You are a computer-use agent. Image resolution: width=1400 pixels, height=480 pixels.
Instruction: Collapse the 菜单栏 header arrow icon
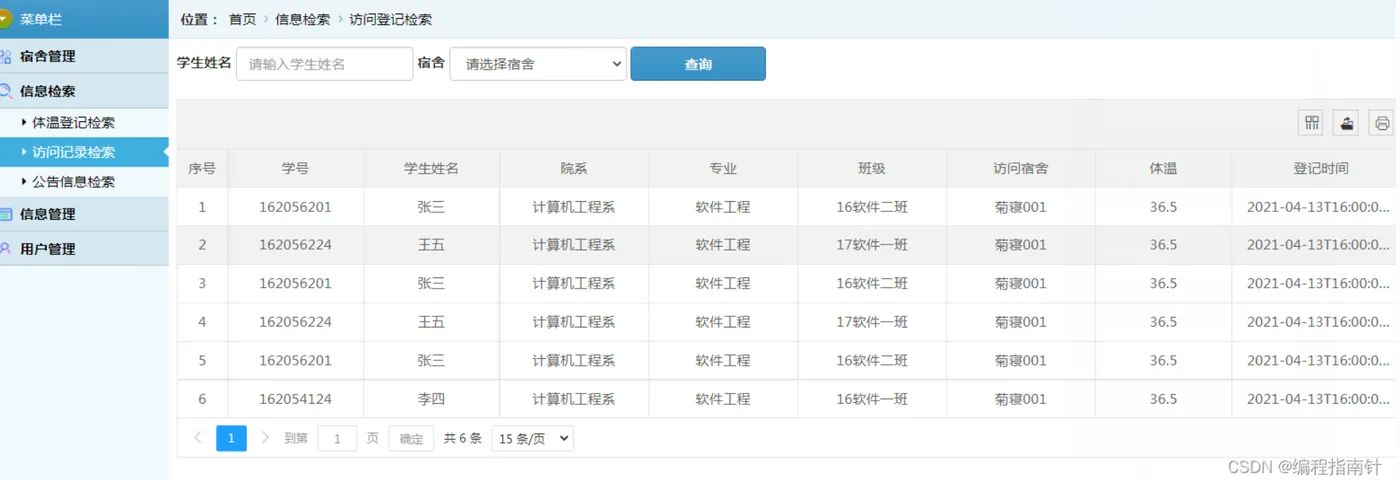(5, 19)
